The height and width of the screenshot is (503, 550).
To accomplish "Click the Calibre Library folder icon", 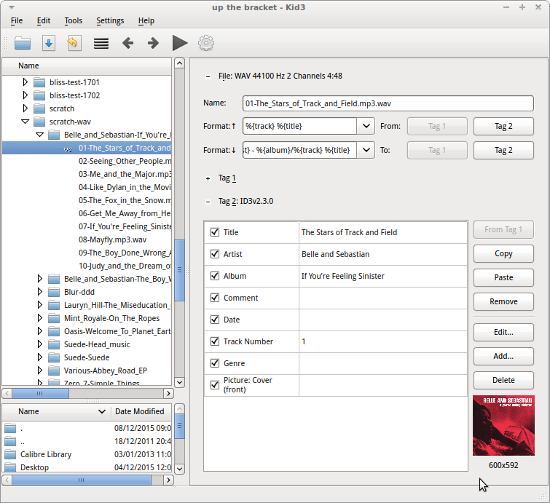I will (10, 454).
